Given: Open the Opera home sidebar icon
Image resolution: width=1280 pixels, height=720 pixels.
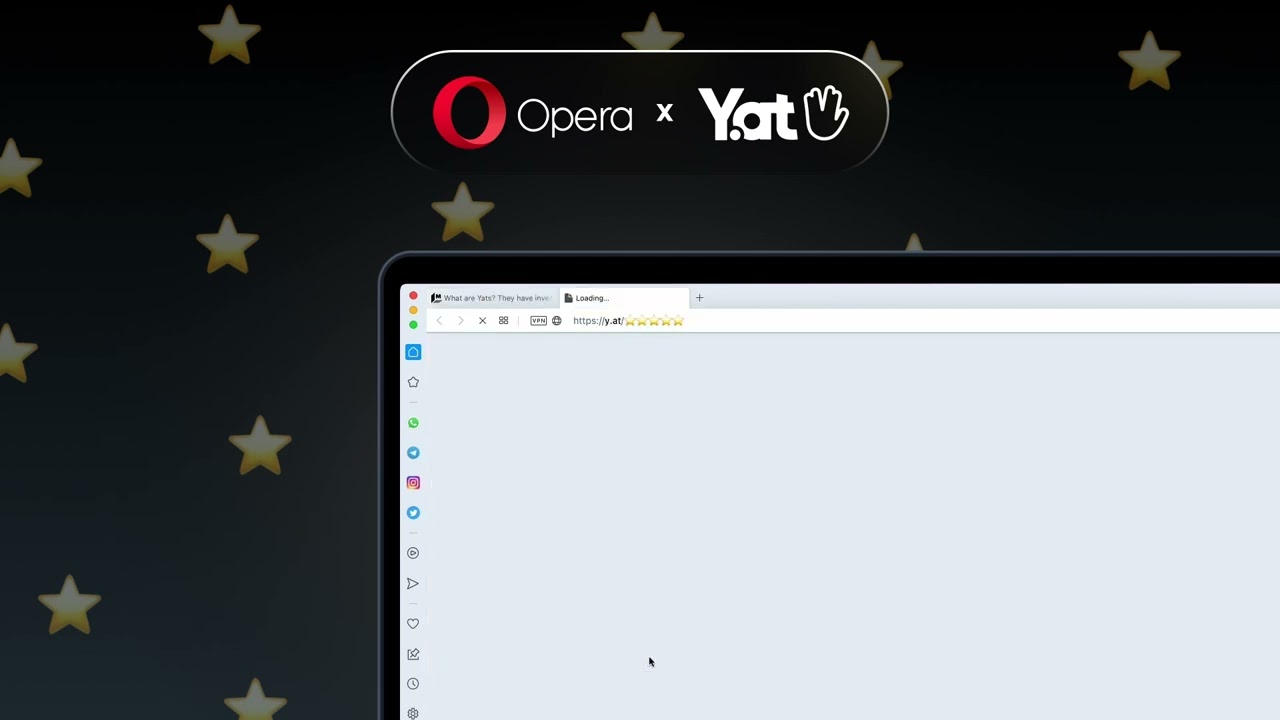Looking at the screenshot, I should [413, 352].
